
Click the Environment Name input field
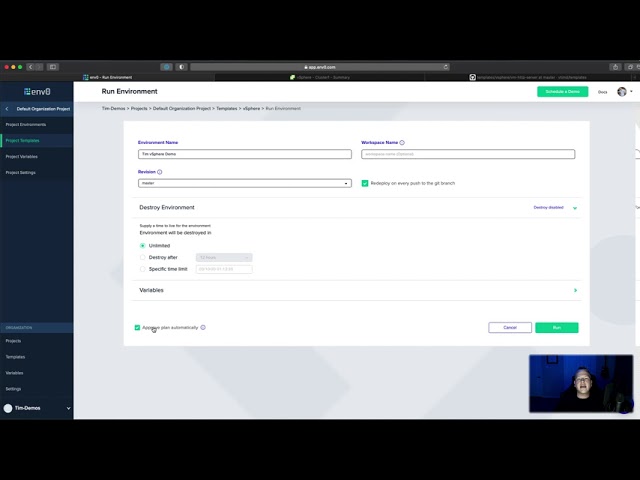244,154
